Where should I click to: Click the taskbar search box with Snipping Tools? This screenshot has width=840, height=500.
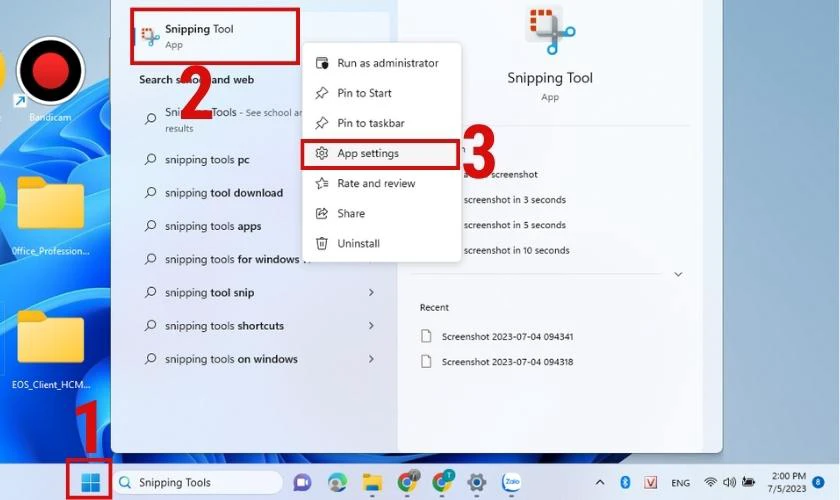click(198, 482)
